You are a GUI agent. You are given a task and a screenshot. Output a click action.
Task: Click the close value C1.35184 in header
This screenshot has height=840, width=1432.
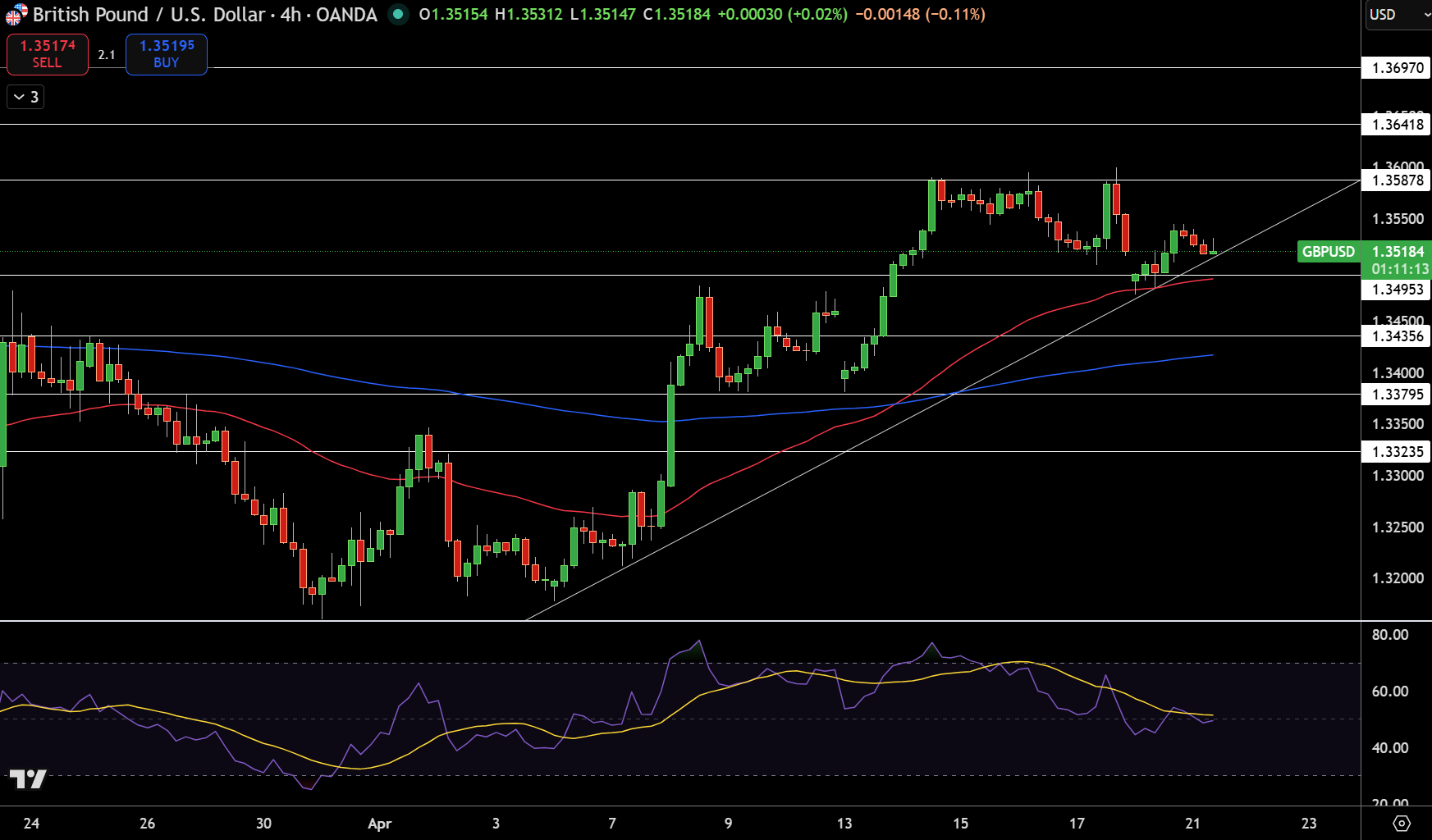pyautogui.click(x=676, y=14)
